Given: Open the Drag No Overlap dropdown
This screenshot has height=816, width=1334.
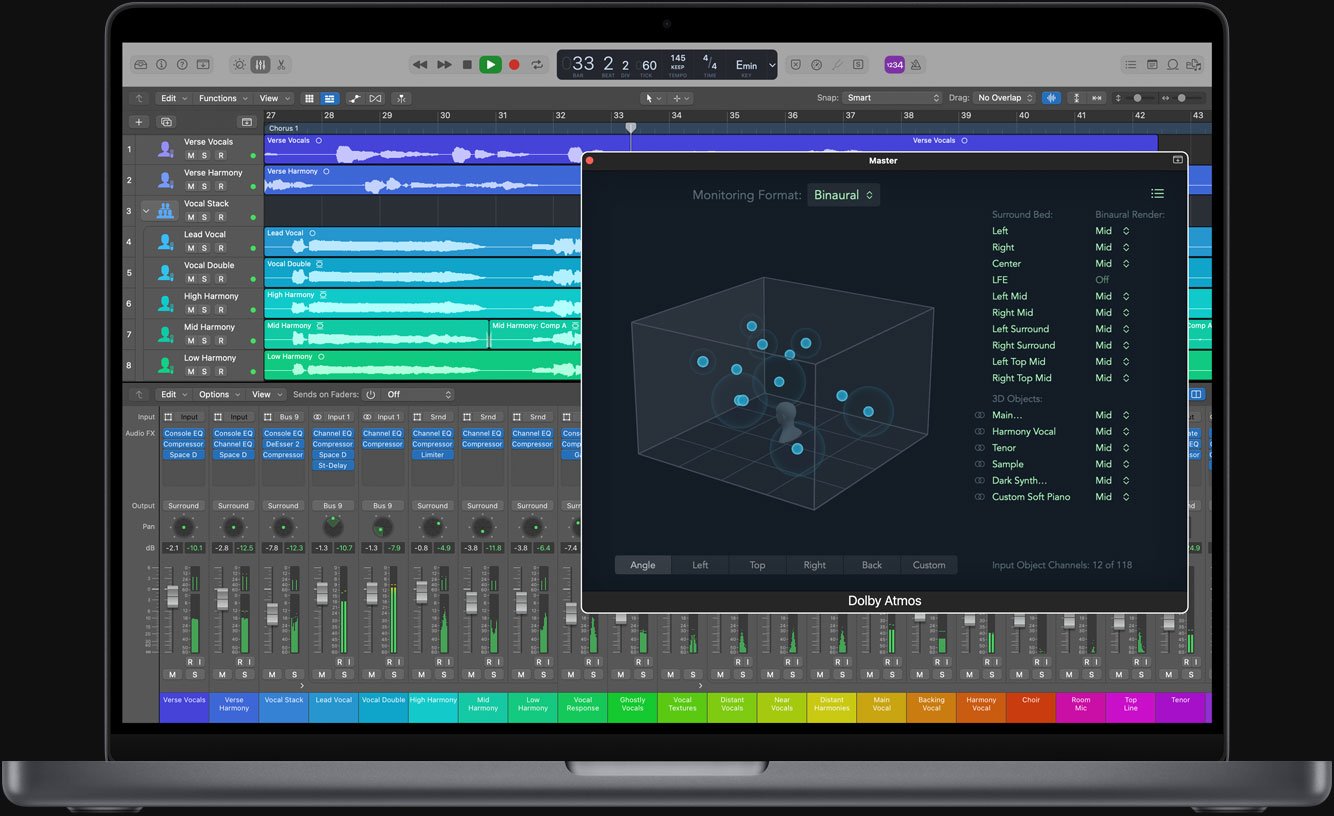Looking at the screenshot, I should (1003, 98).
